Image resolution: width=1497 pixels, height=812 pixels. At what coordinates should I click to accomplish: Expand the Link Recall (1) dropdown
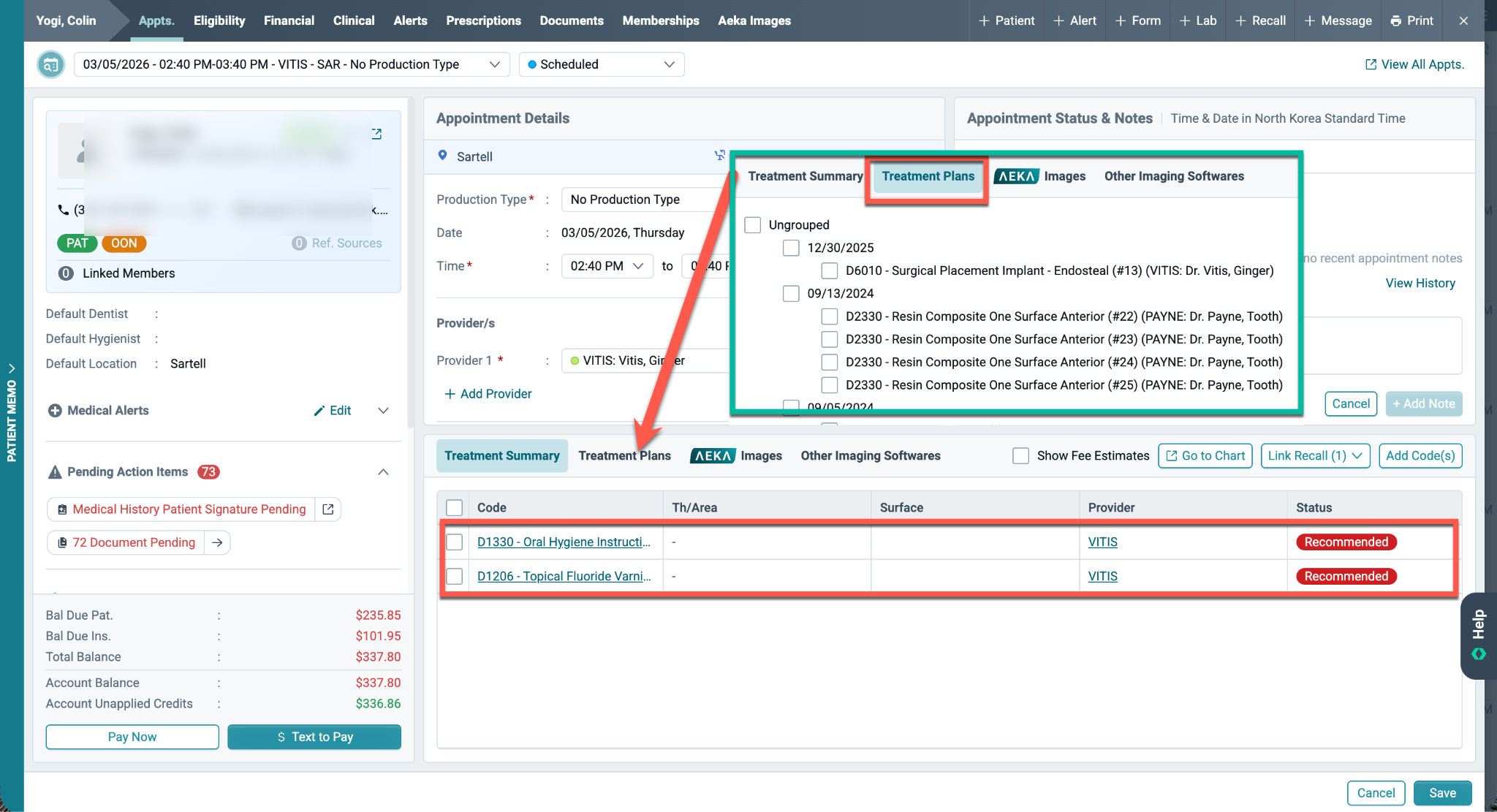1315,455
